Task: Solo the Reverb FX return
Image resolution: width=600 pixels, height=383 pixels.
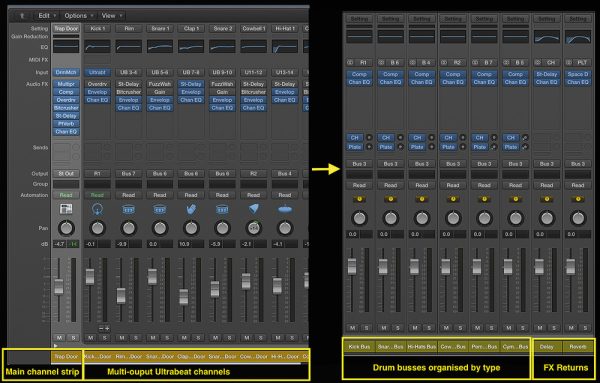Action: (x=585, y=328)
